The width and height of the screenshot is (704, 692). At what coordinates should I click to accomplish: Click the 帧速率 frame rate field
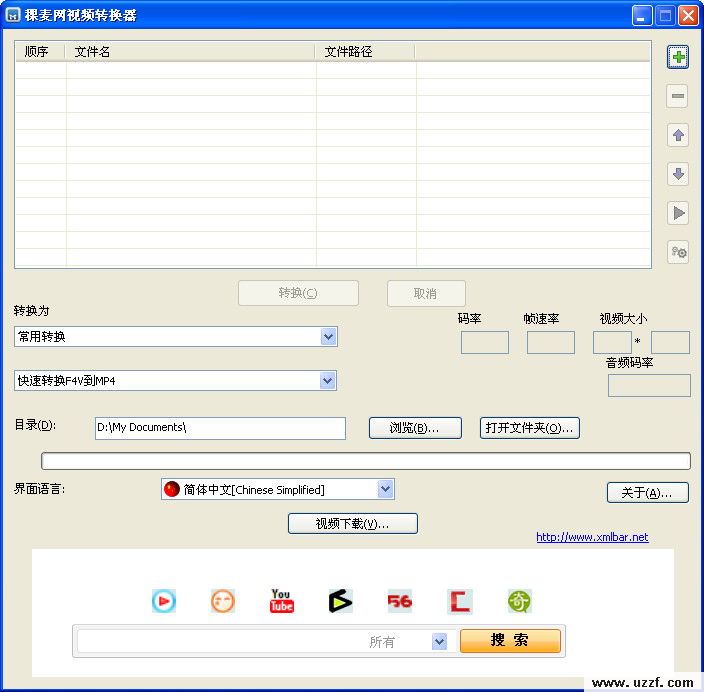point(551,343)
